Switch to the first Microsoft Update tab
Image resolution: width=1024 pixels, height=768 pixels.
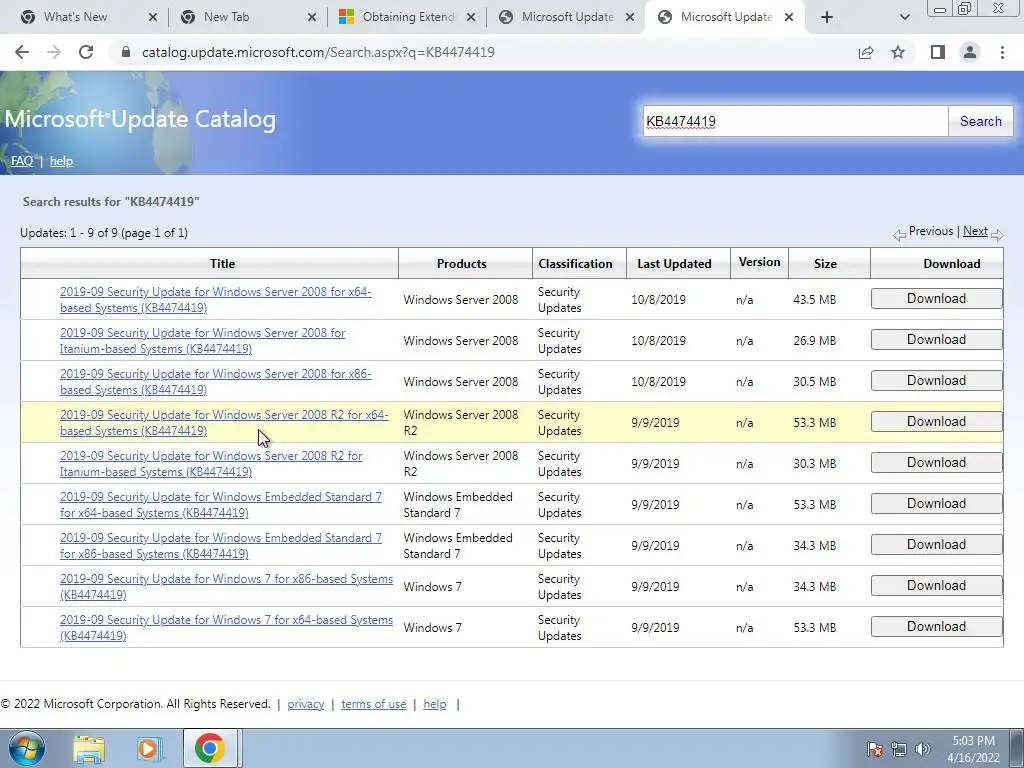567,17
